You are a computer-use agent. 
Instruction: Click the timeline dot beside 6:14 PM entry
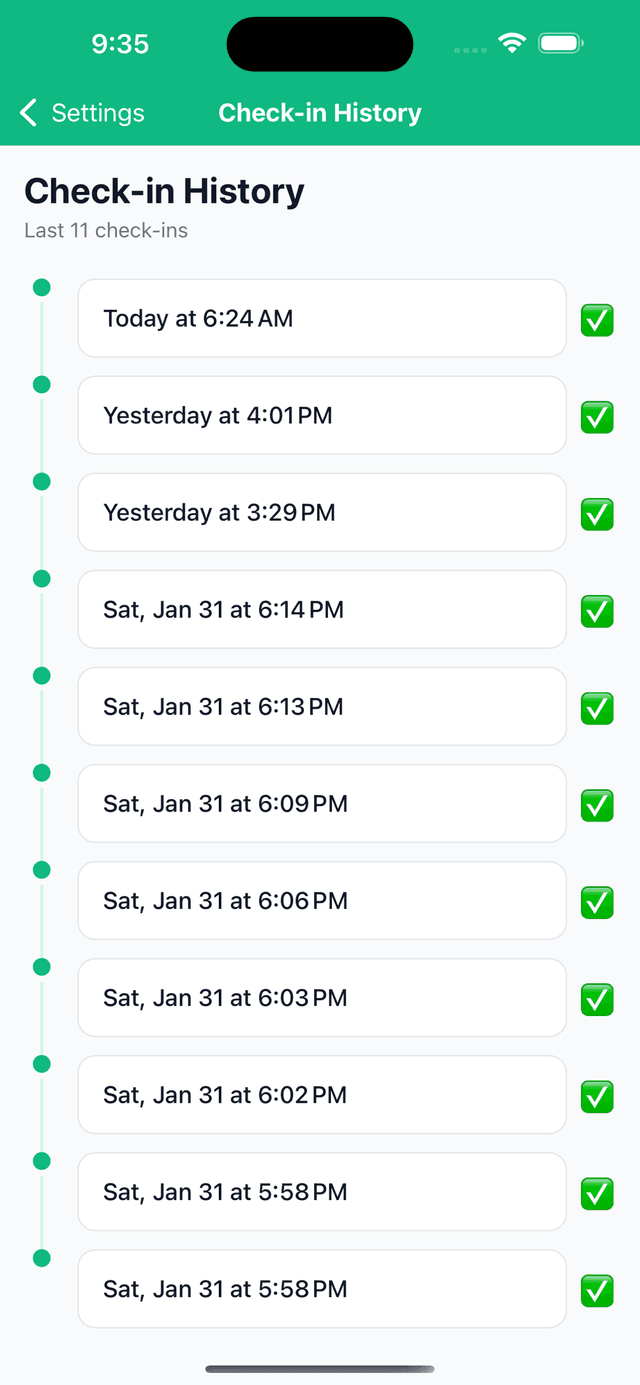pos(42,579)
